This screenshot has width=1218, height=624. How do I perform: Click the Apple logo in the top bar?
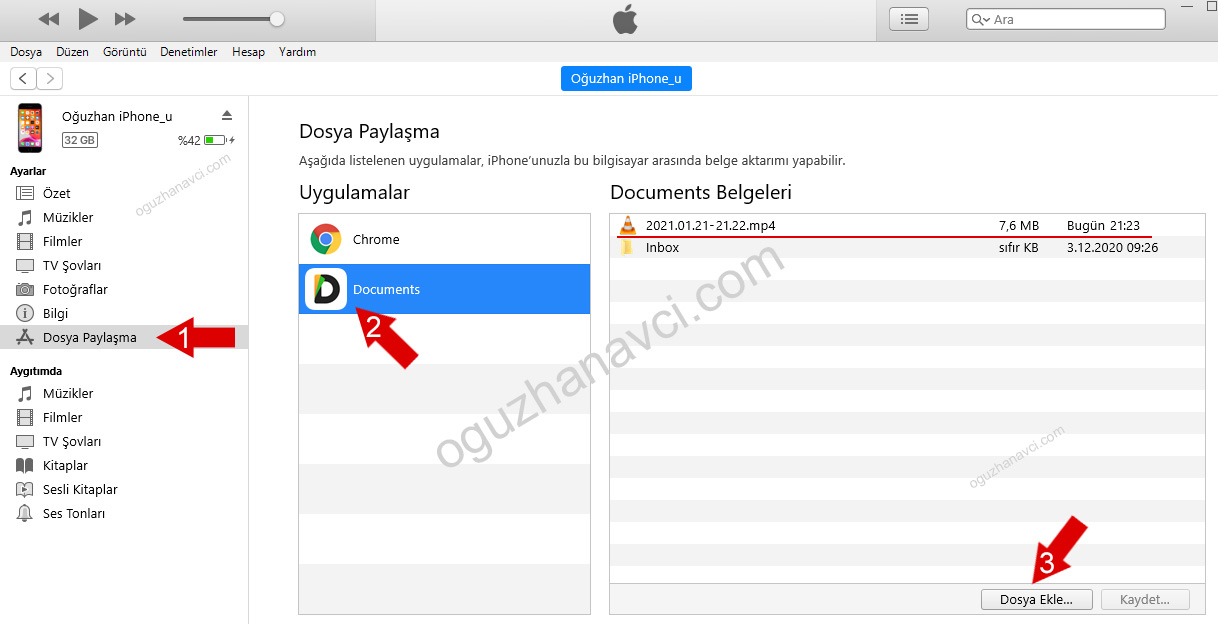point(624,19)
